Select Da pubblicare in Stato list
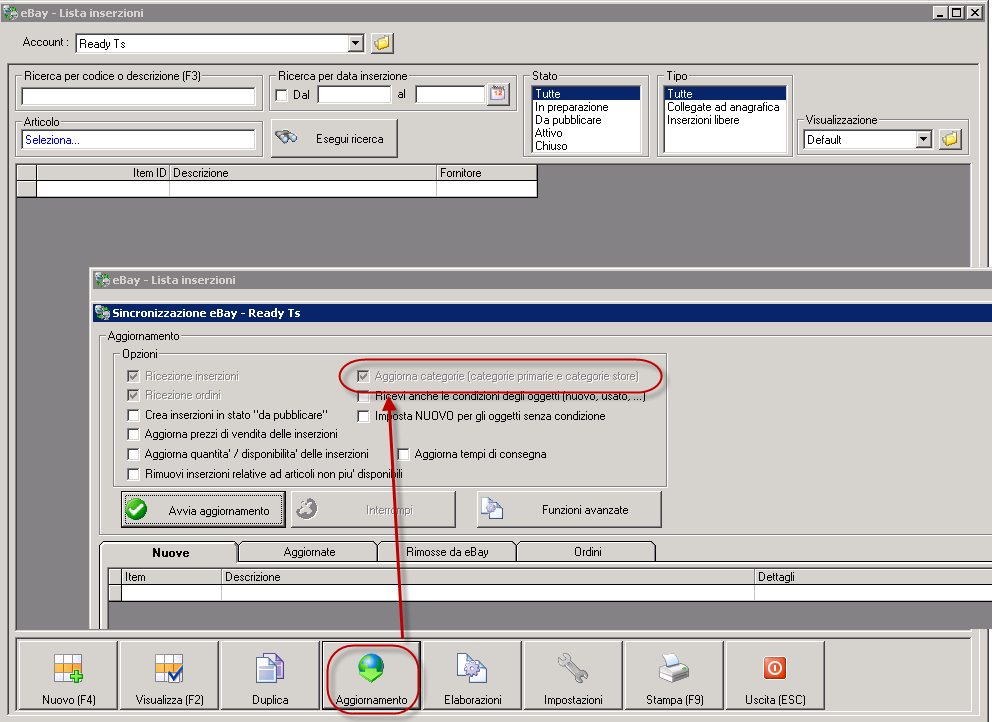The image size is (992, 722). pyautogui.click(x=586, y=120)
